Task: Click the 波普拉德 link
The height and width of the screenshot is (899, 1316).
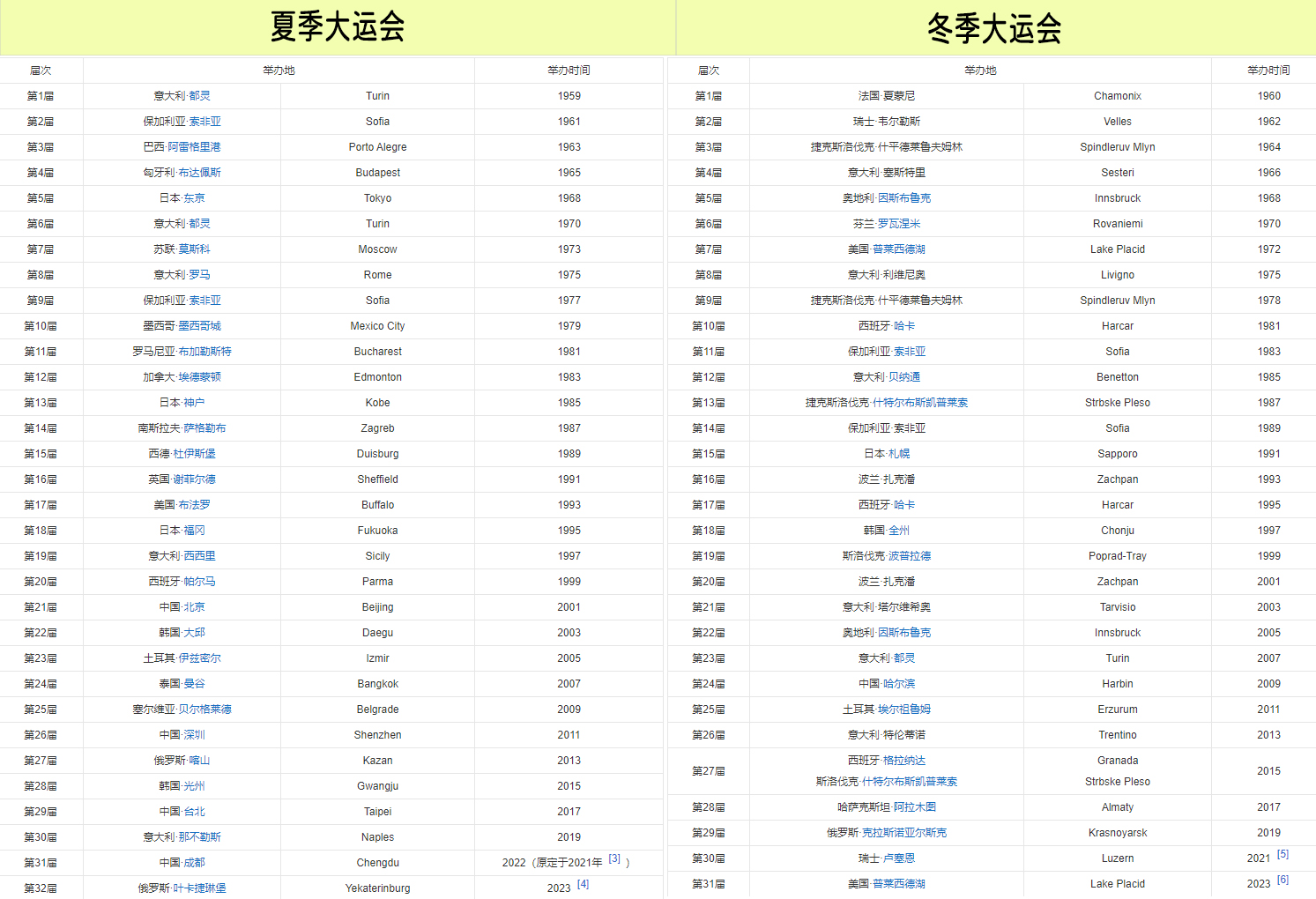Action: pos(910,556)
